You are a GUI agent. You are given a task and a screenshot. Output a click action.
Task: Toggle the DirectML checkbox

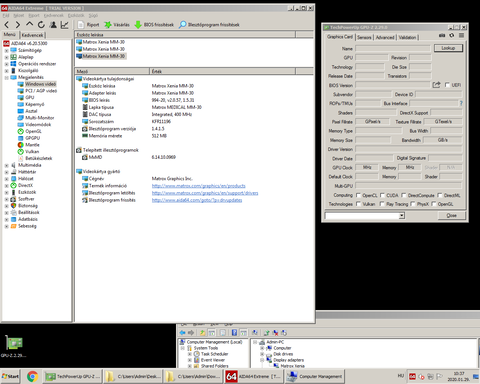click(x=440, y=195)
